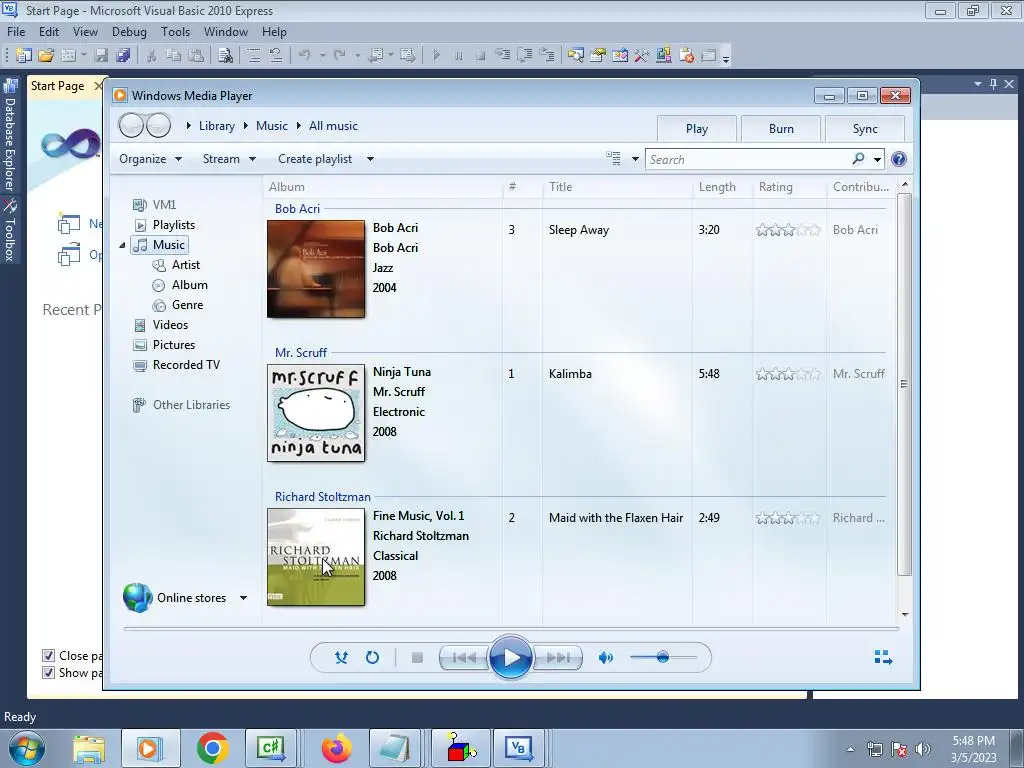Screen dimensions: 1024x768
Task: Switch to Now Playing view
Action: tap(883, 657)
